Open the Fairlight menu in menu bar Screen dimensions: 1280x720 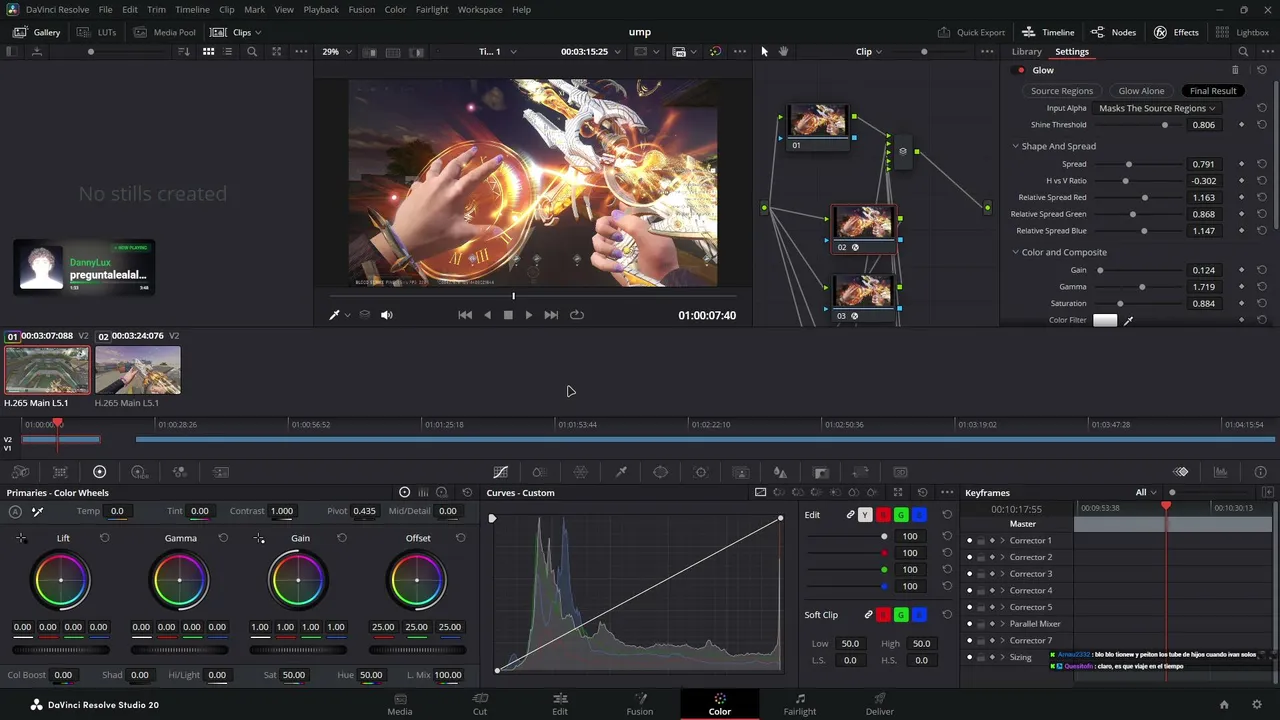(432, 9)
